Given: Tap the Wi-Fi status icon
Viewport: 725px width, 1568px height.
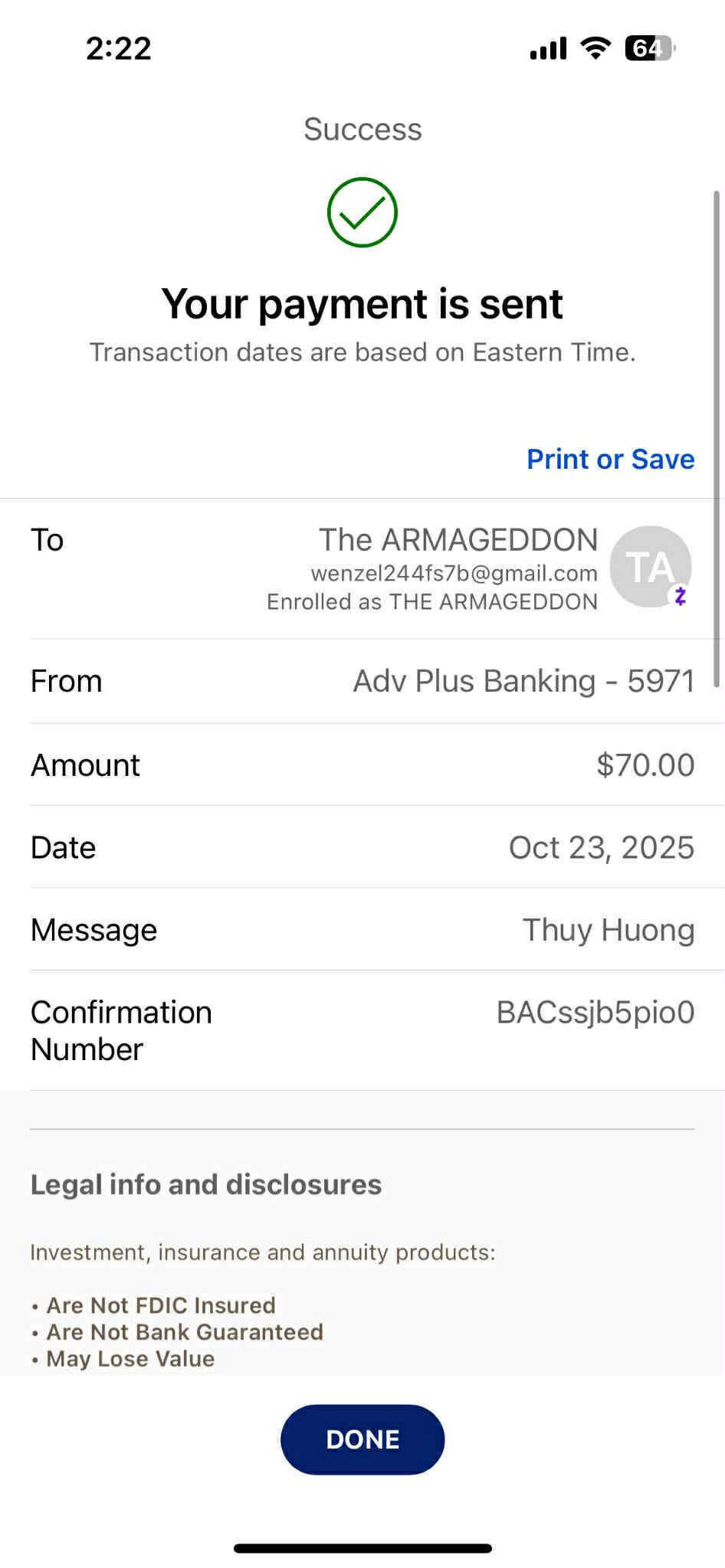Looking at the screenshot, I should [x=595, y=48].
